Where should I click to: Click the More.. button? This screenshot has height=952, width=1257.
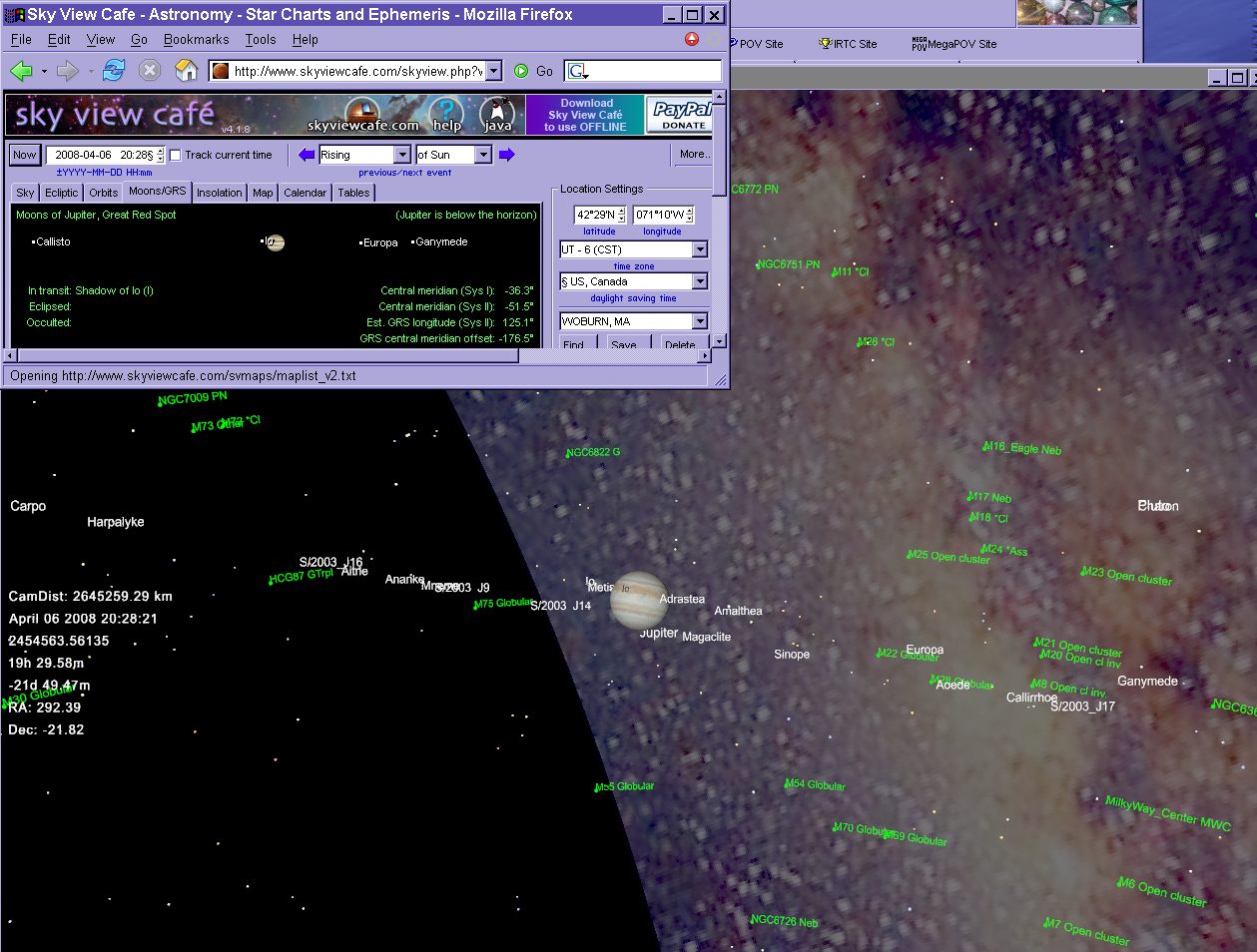tap(694, 155)
